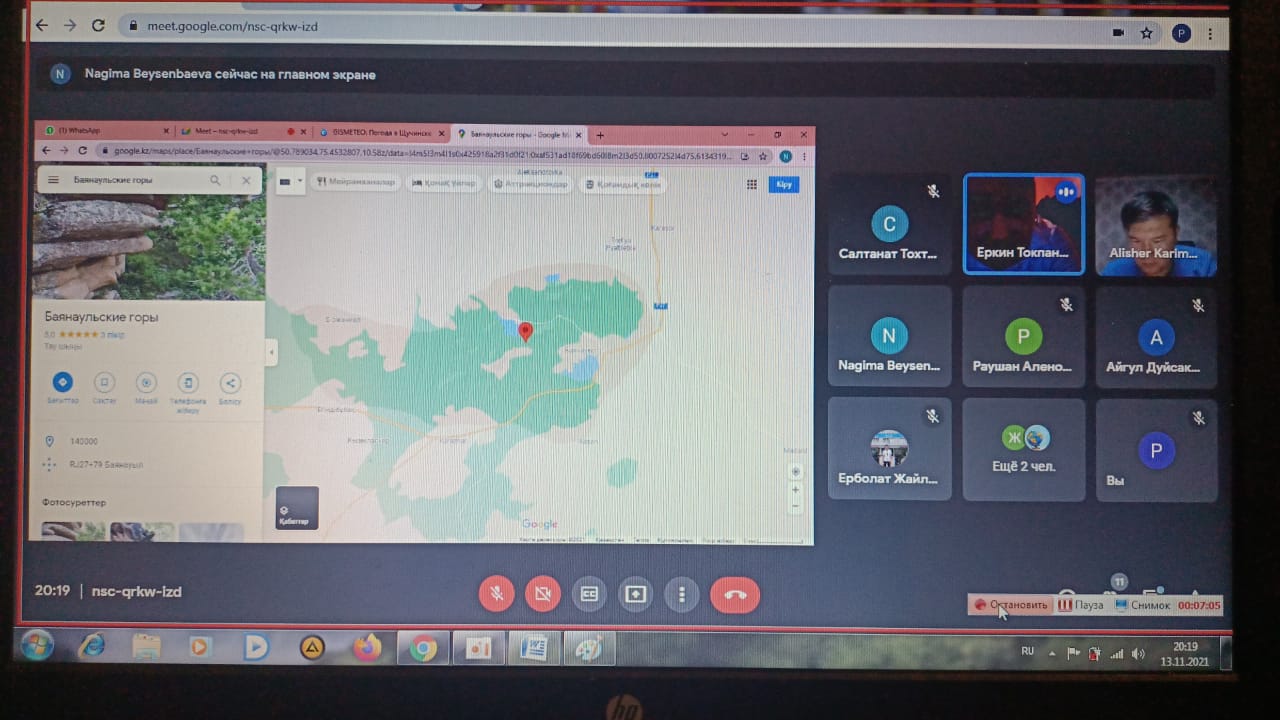Toggle closed captions in the call

(589, 594)
